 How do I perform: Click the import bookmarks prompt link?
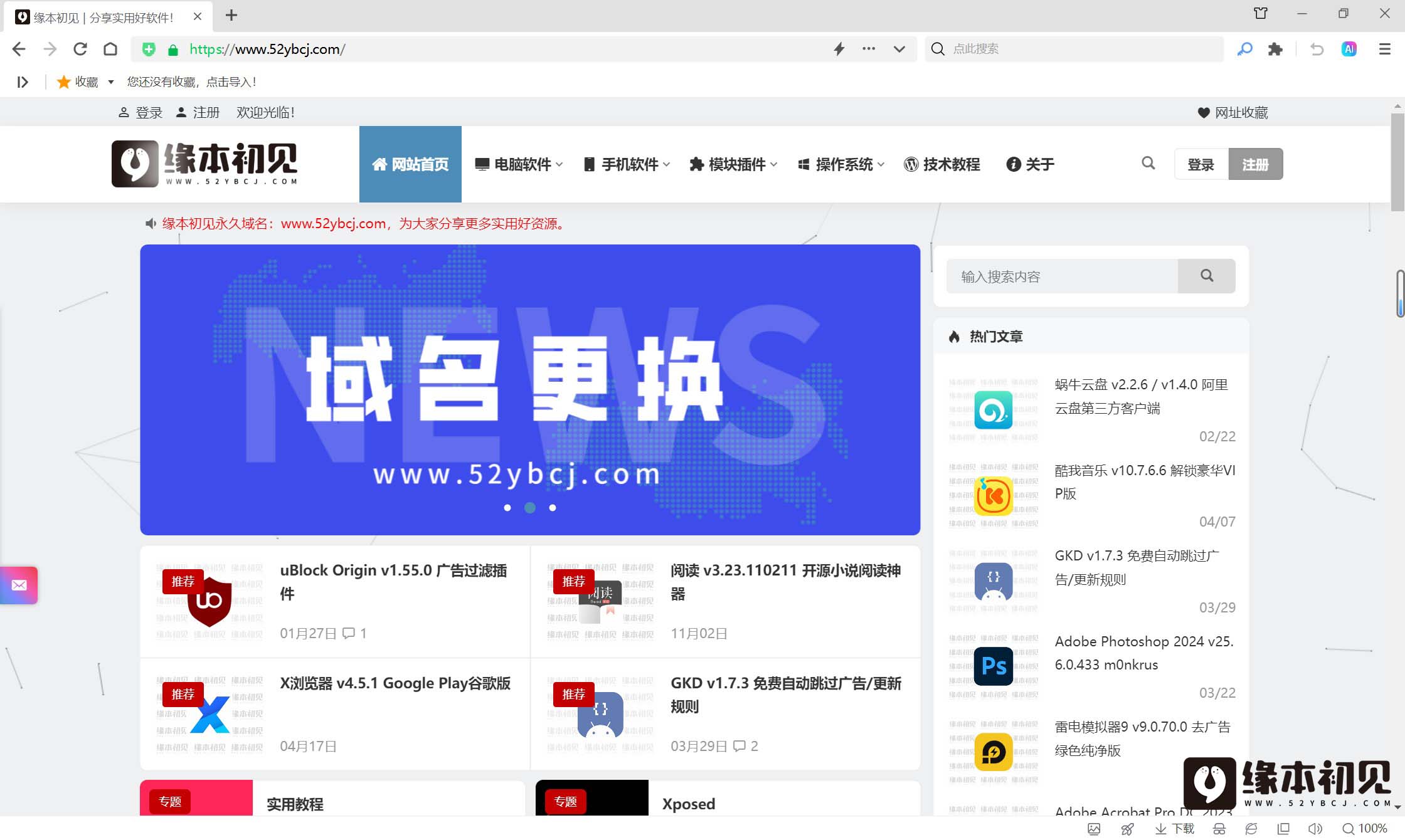tap(191, 82)
